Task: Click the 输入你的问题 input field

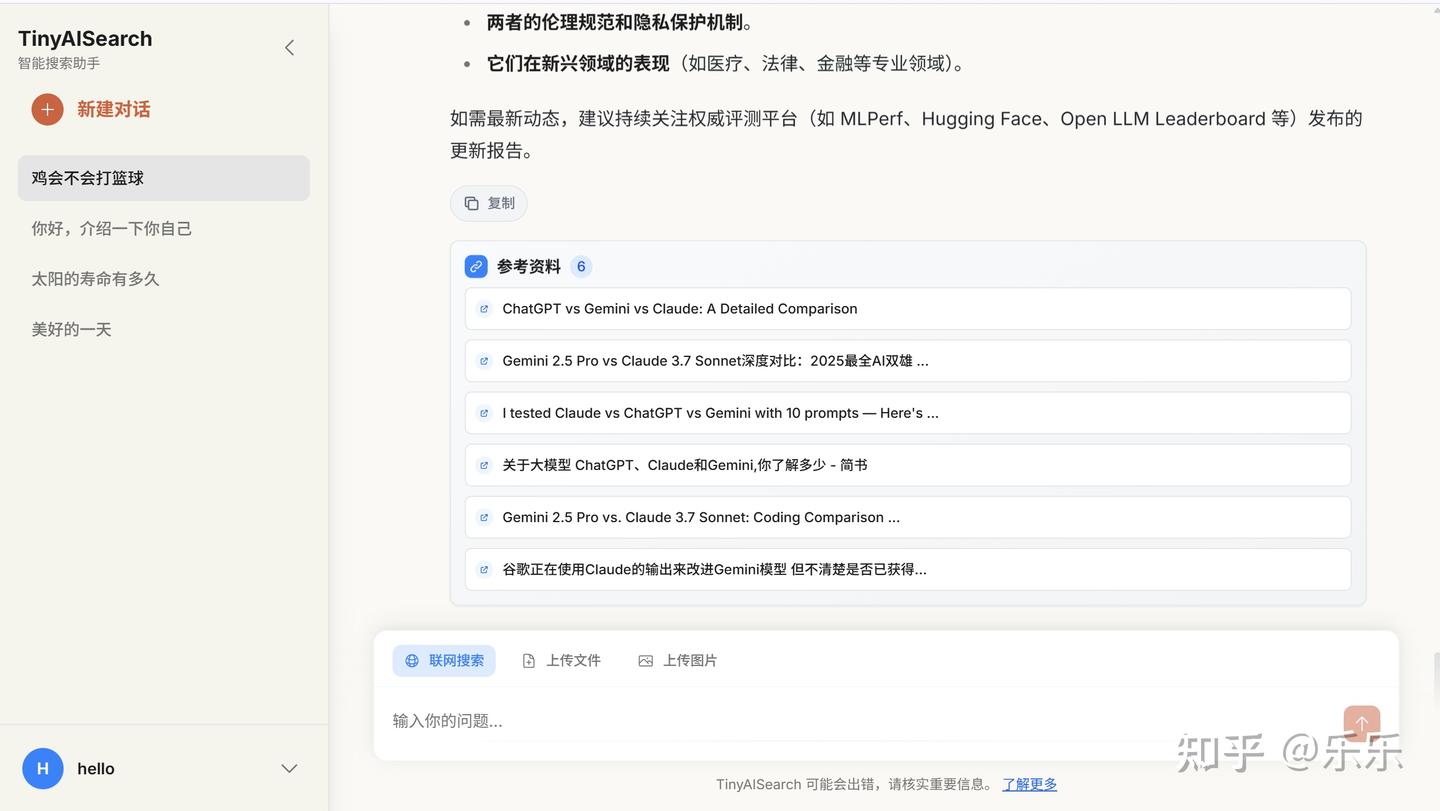Action: [700, 720]
